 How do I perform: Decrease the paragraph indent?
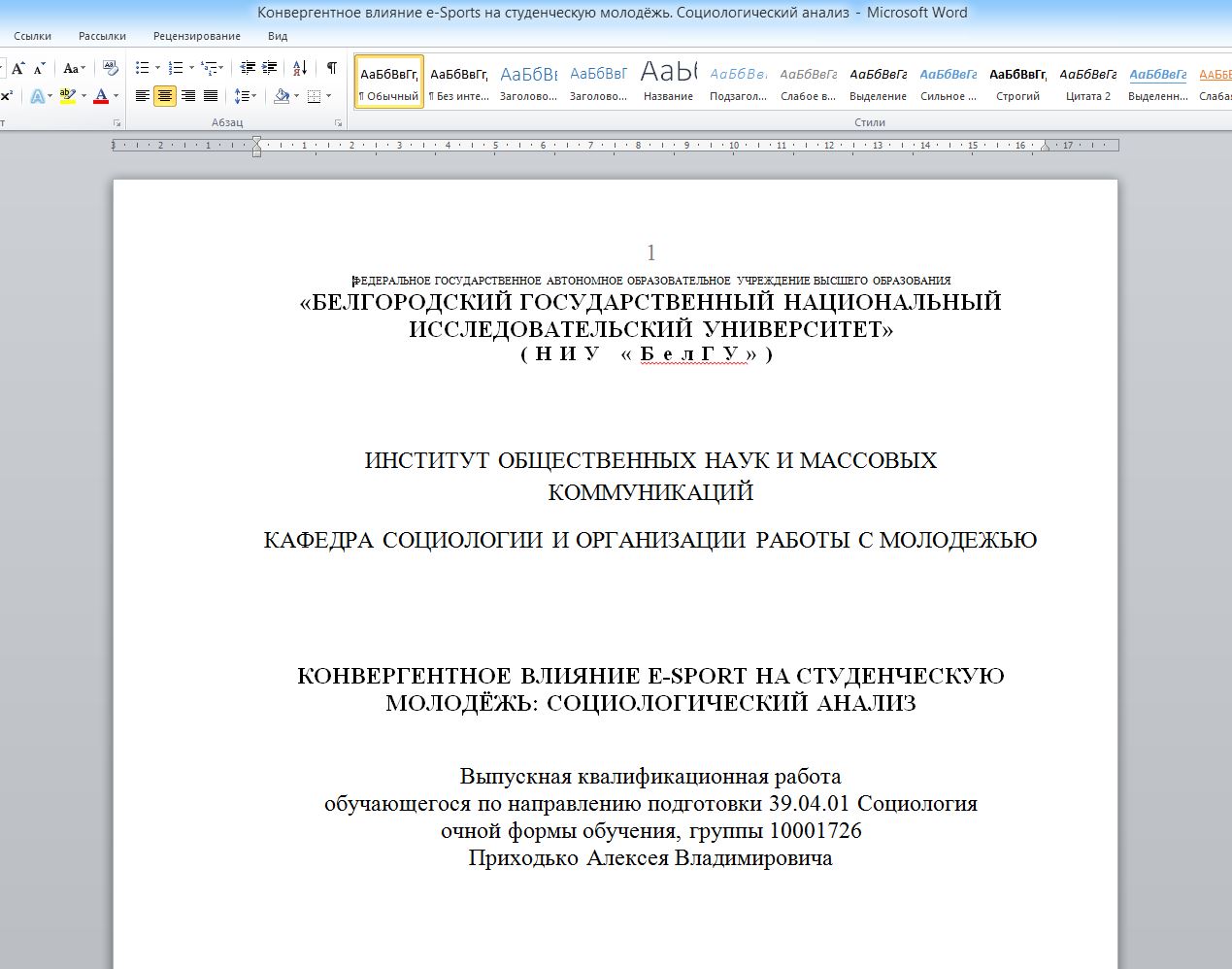[x=248, y=68]
